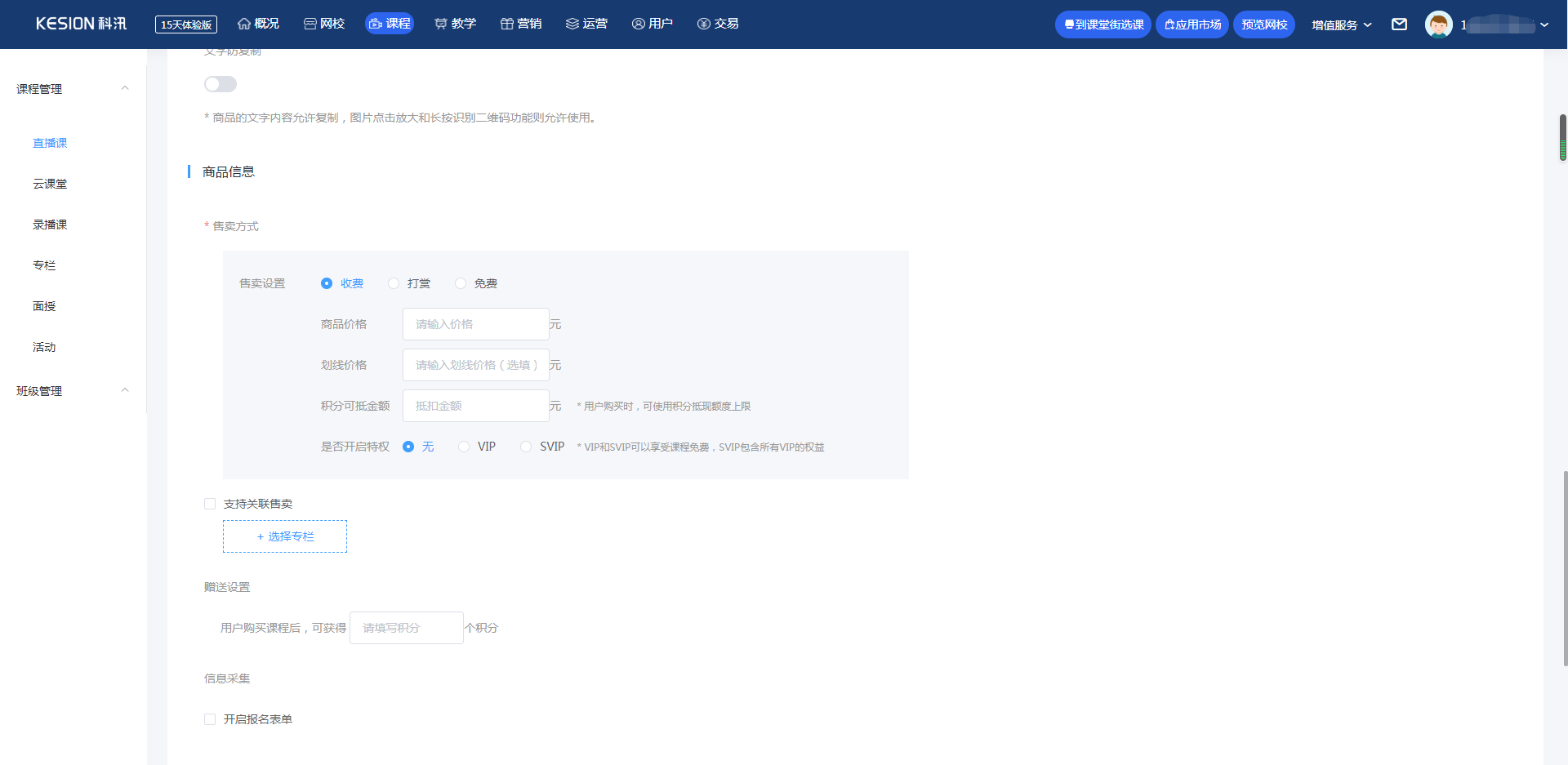This screenshot has height=765, width=1568.
Task: Open the 用户 users section
Action: coord(653,24)
